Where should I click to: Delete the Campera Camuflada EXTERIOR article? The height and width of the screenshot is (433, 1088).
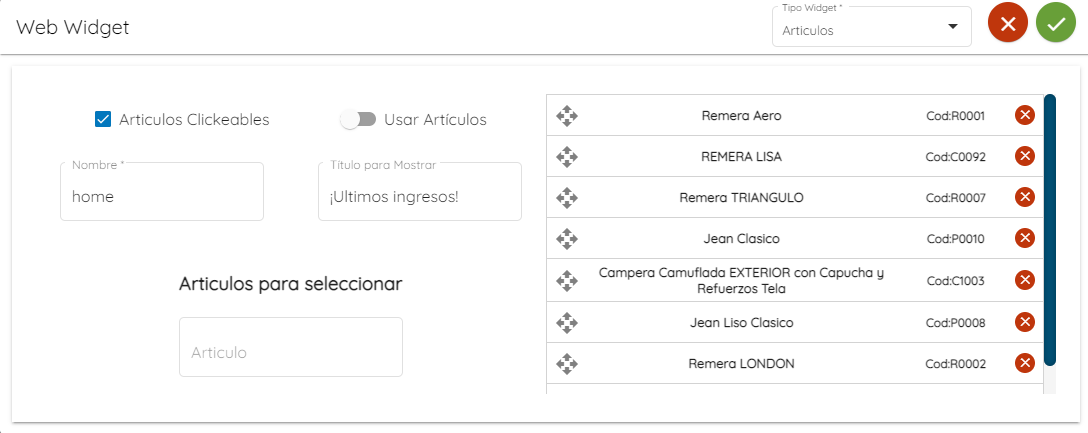click(x=1025, y=280)
